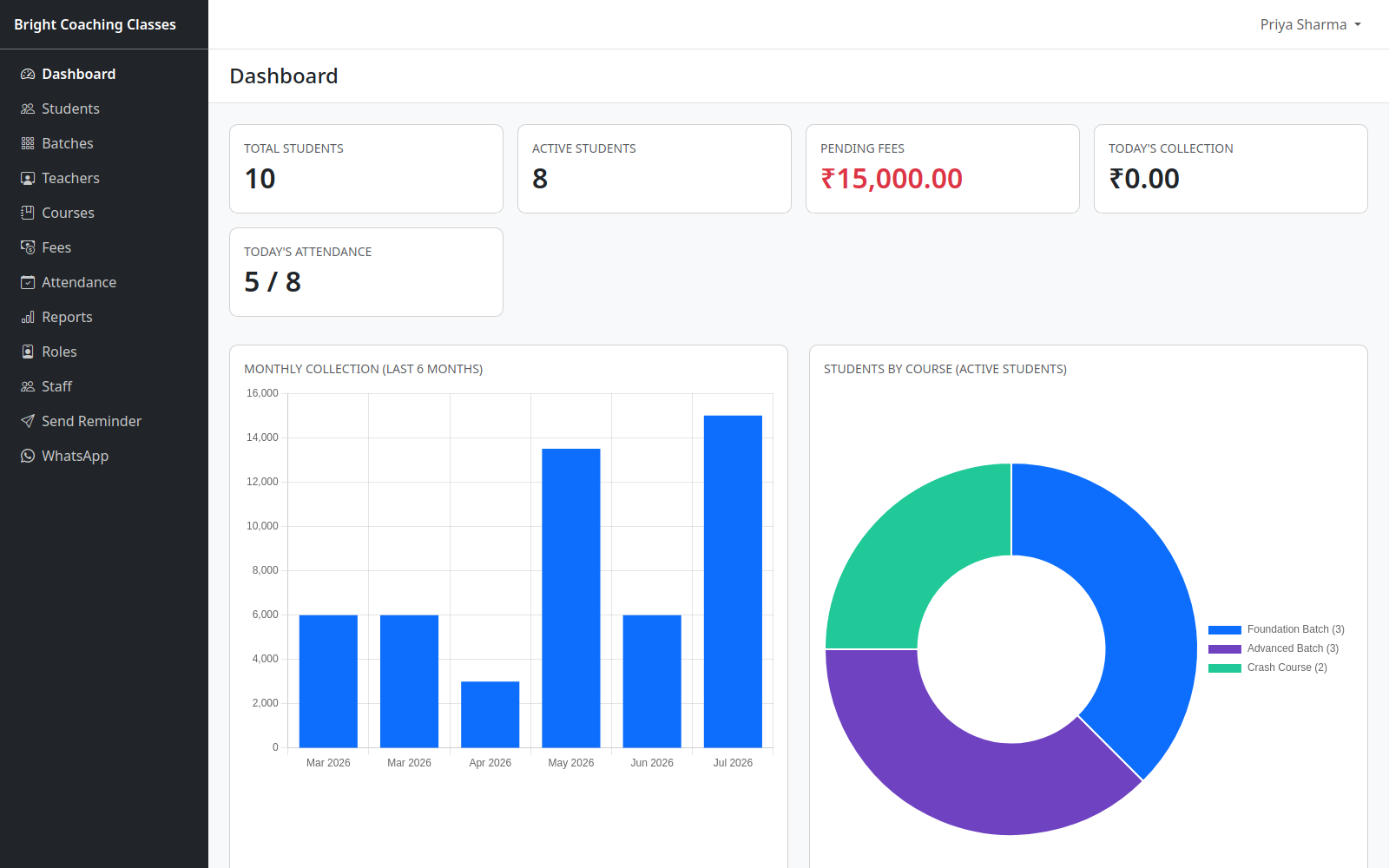Click the Teachers person-video icon

click(x=28, y=178)
